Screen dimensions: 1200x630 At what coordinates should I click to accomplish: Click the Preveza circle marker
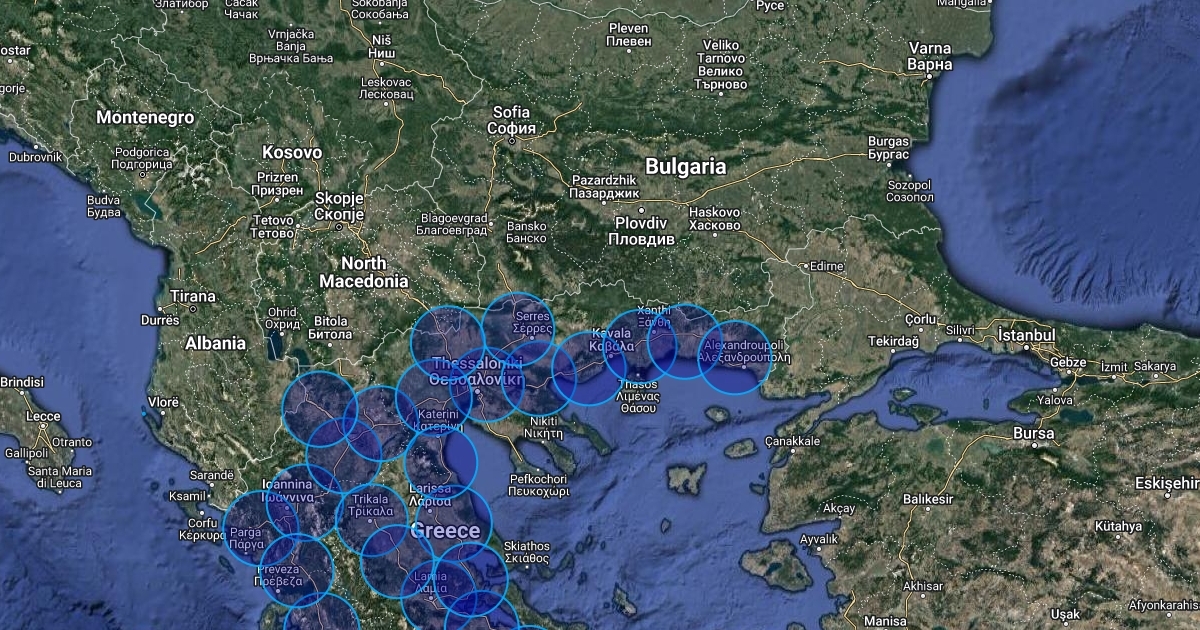297,571
